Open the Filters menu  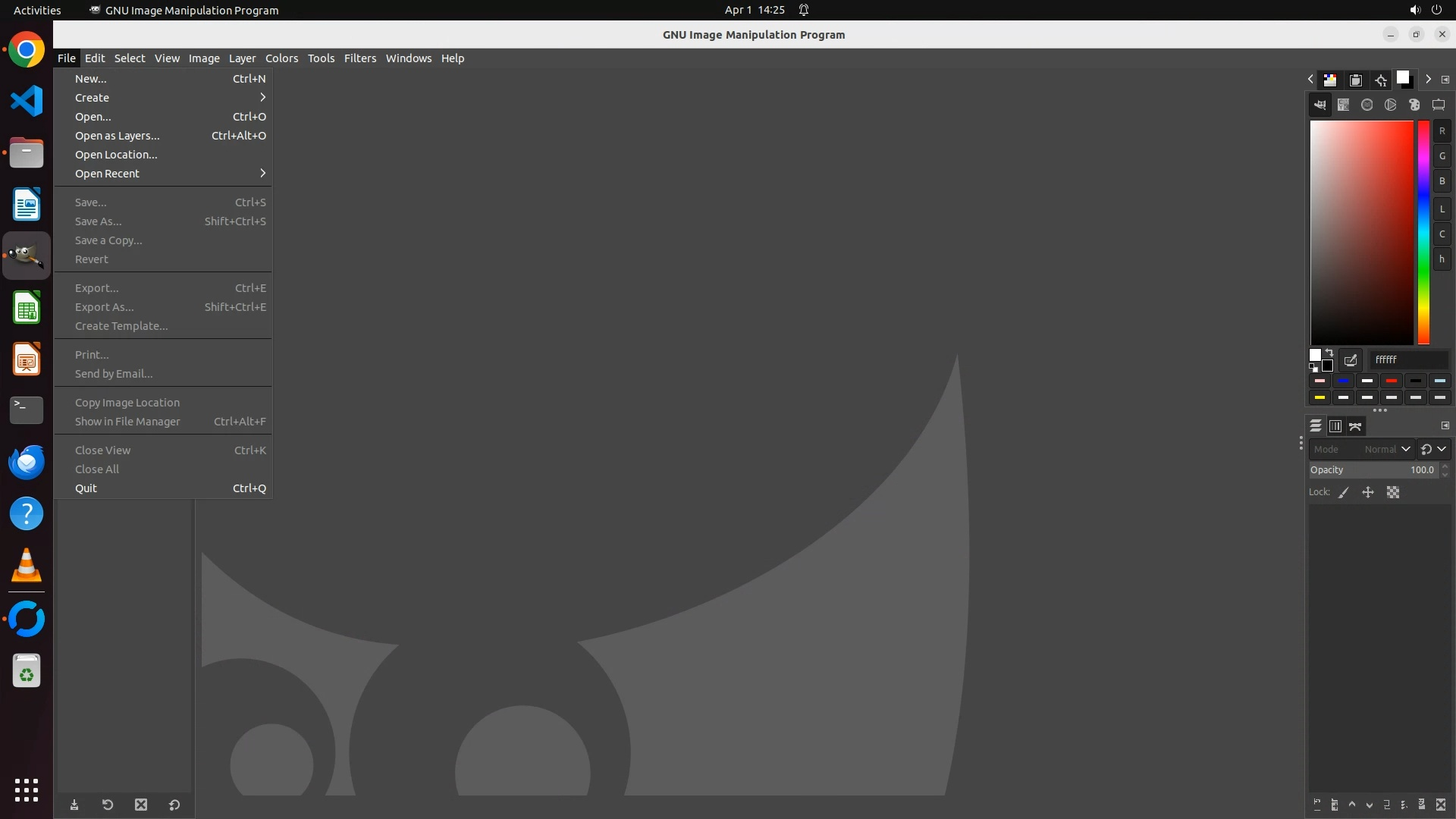(x=359, y=58)
